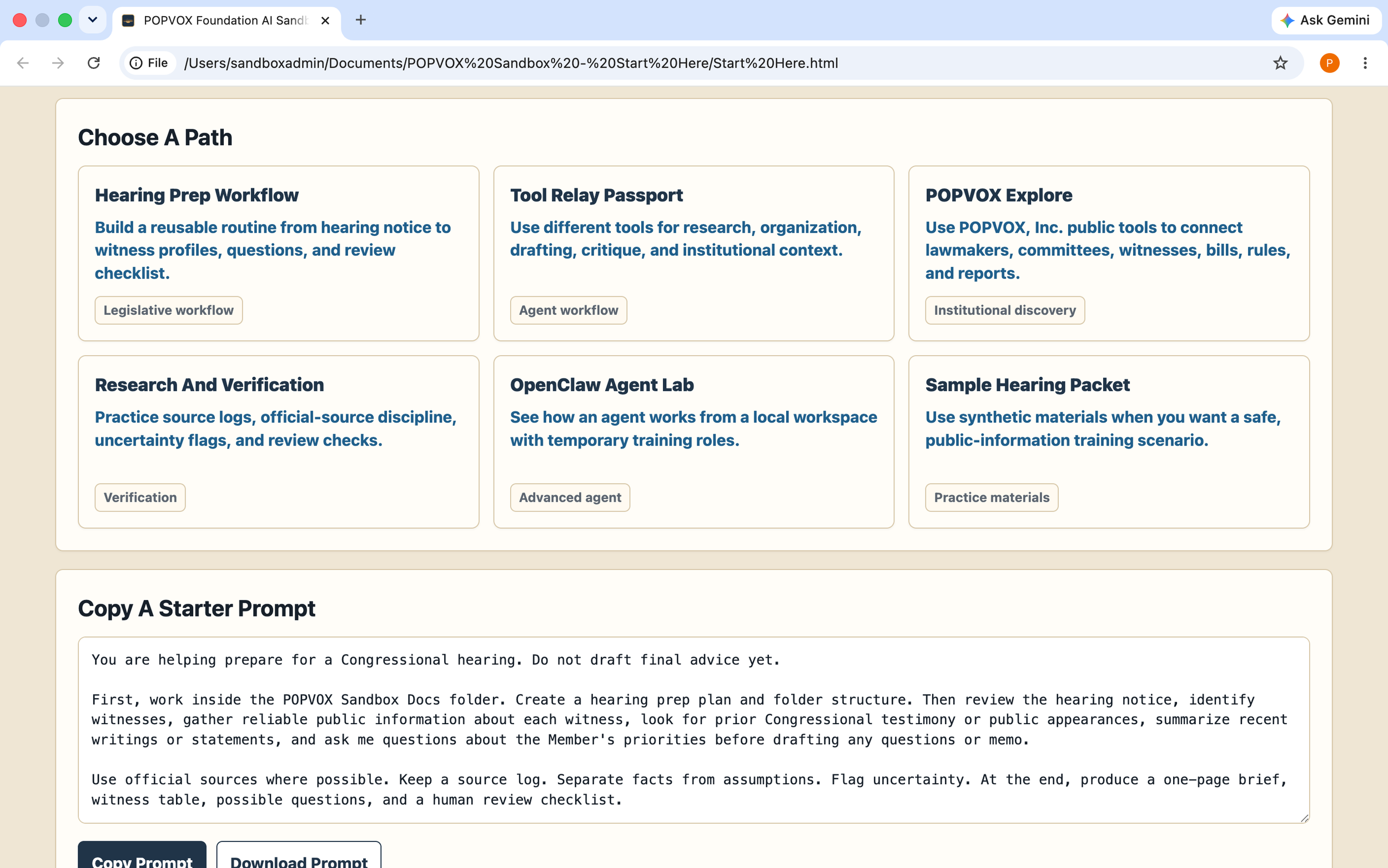The image size is (1388, 868).
Task: Click the browser forward arrow
Action: [58, 63]
